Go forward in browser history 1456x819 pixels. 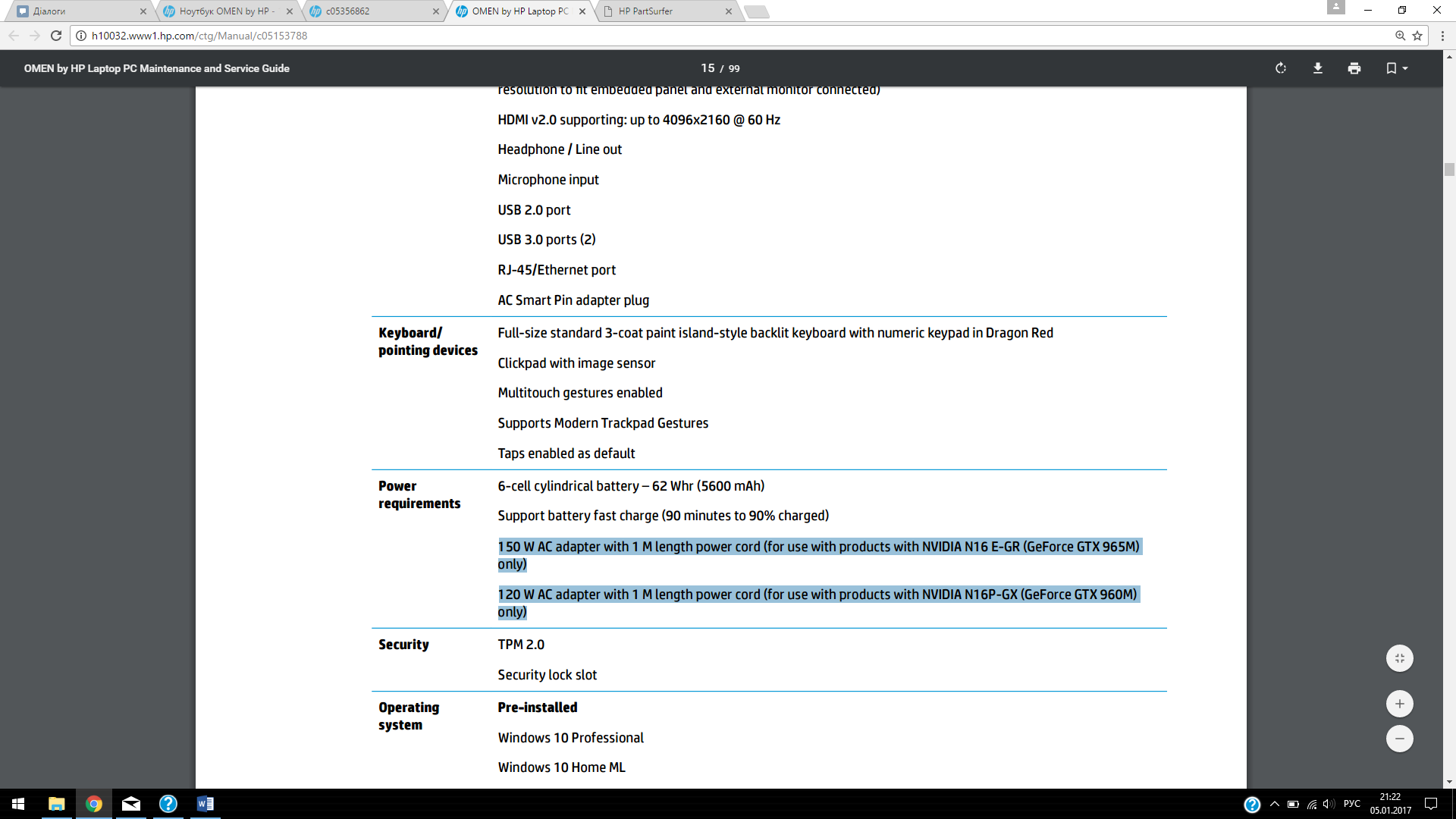click(35, 36)
